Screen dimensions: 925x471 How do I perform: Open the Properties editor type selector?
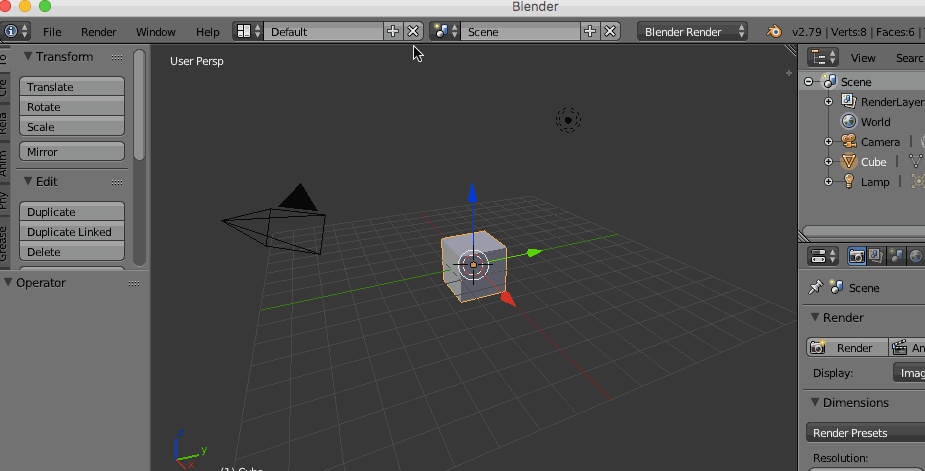tap(822, 256)
